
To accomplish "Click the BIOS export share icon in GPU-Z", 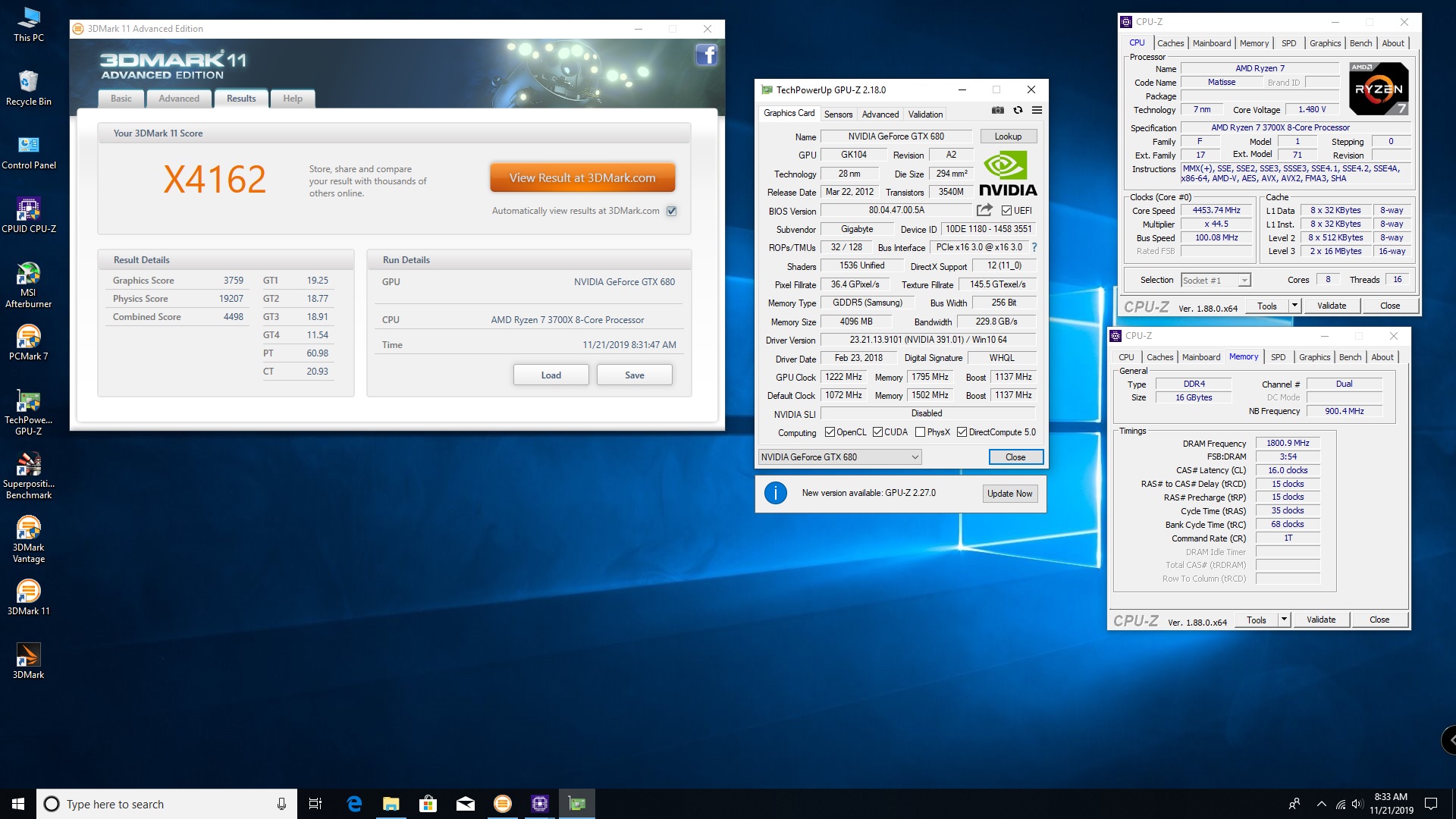I will pos(984,210).
